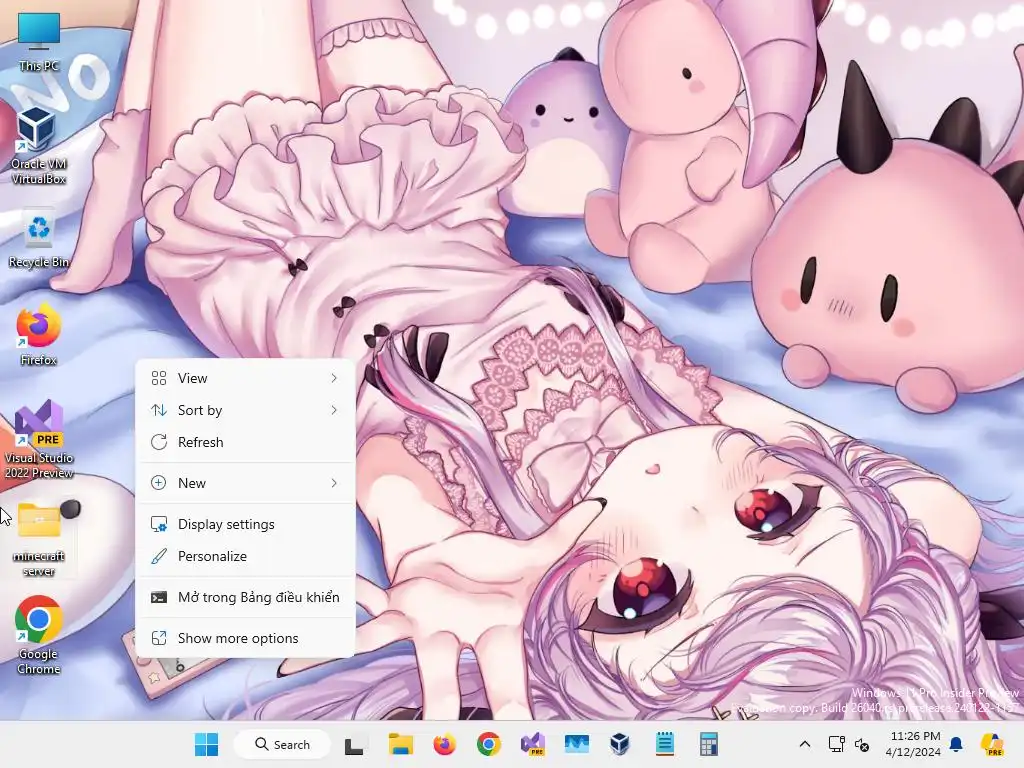The image size is (1024, 768).
Task: Launch Firefox from the taskbar
Action: [x=444, y=744]
